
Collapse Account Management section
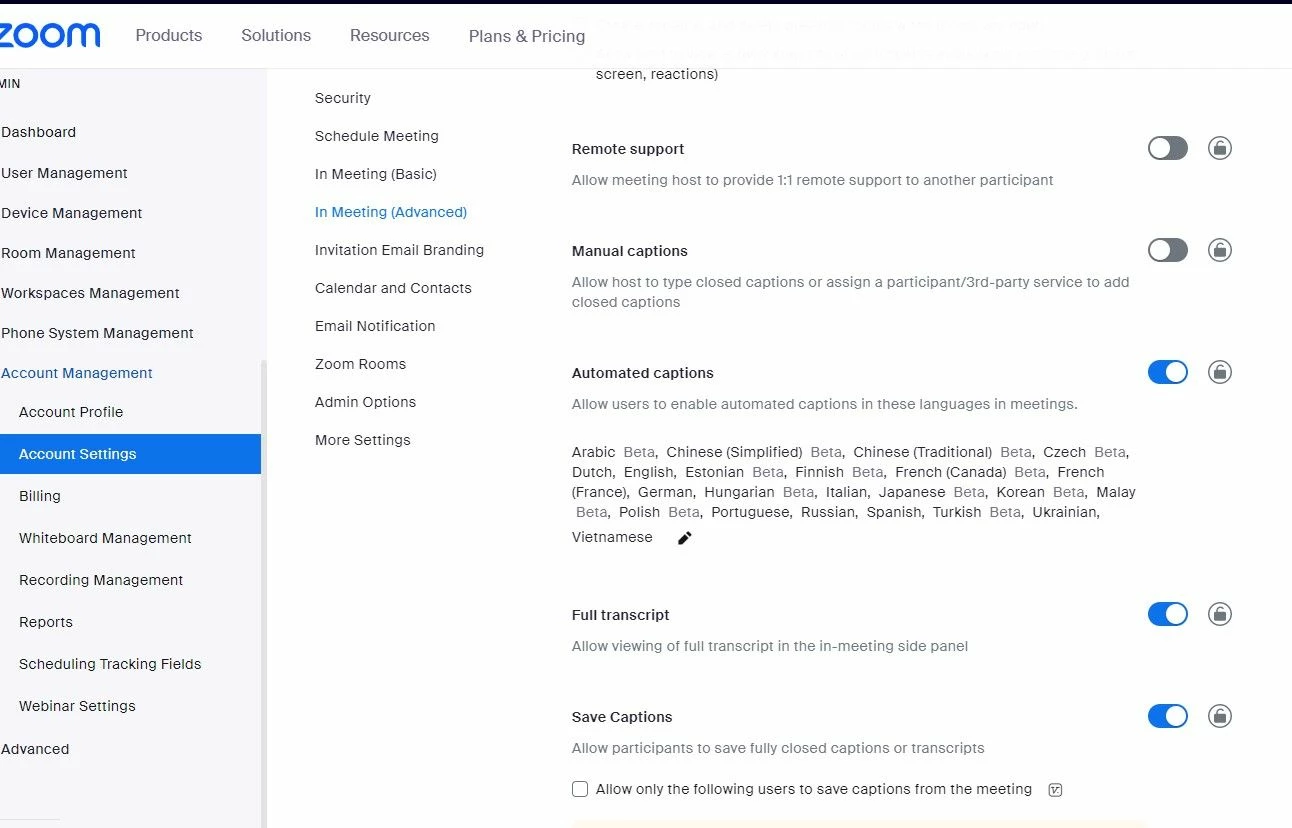[x=76, y=373]
